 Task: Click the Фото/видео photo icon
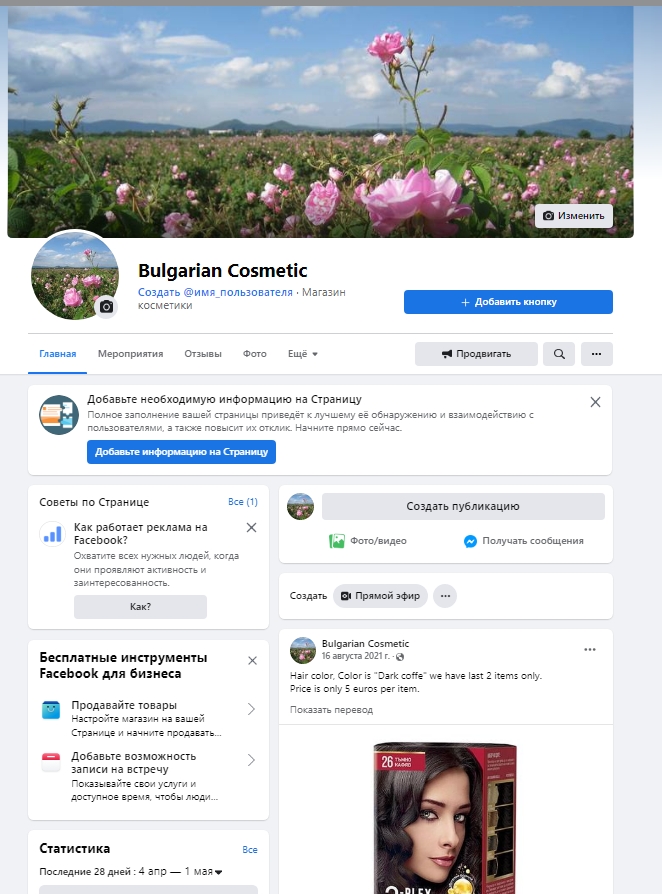click(337, 541)
